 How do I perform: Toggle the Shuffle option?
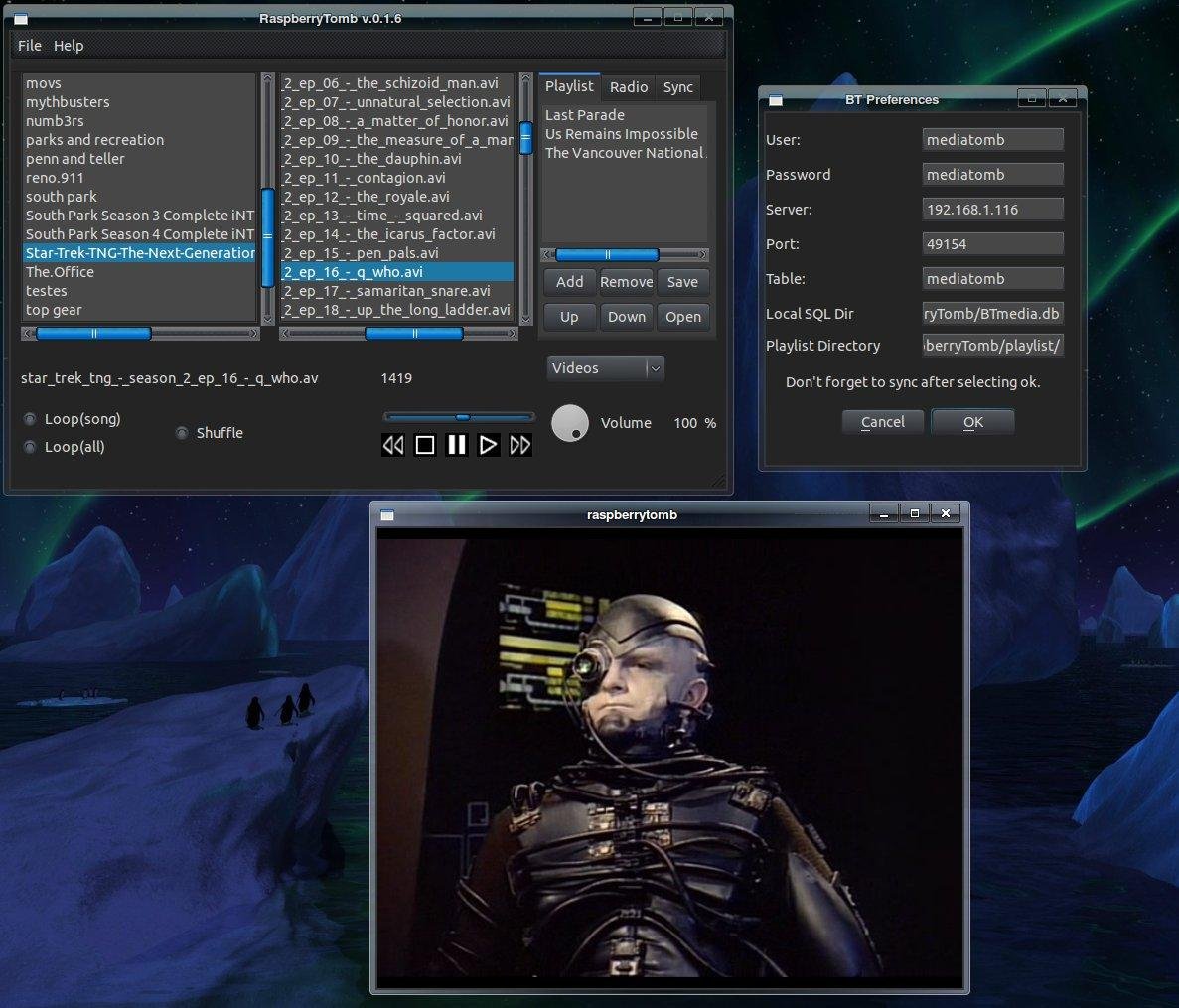pyautogui.click(x=182, y=433)
